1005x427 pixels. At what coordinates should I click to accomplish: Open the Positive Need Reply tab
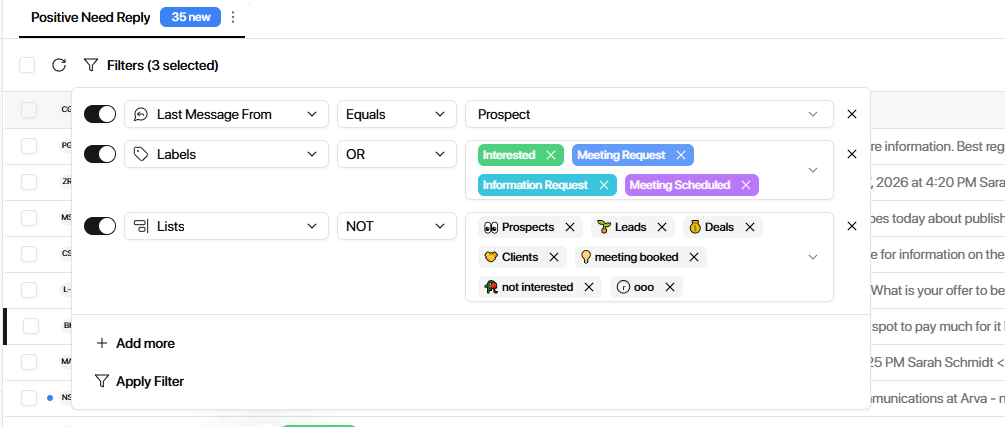pyautogui.click(x=90, y=17)
